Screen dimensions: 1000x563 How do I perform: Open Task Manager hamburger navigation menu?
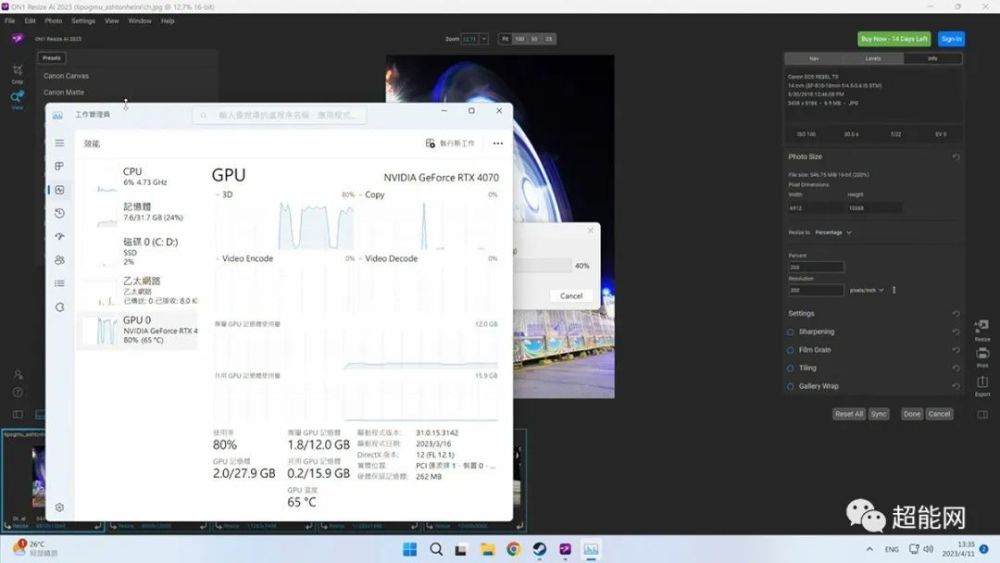pos(59,143)
